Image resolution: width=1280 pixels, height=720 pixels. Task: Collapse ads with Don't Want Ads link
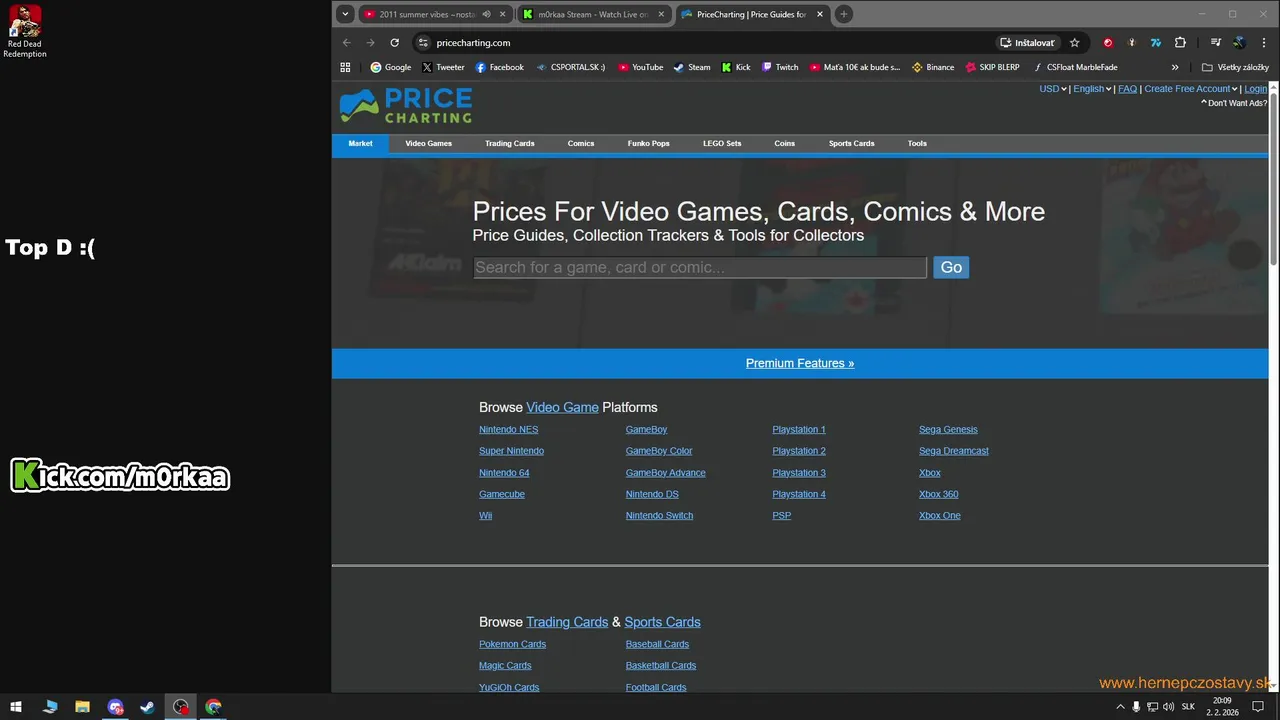1234,103
